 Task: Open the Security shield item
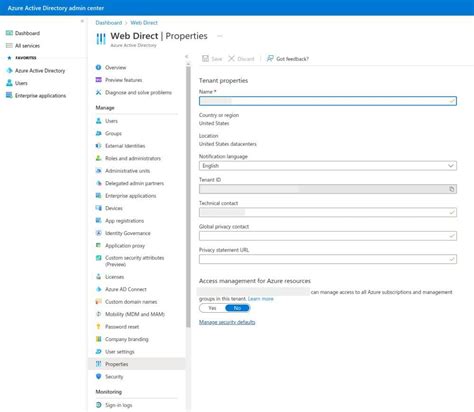99,377
